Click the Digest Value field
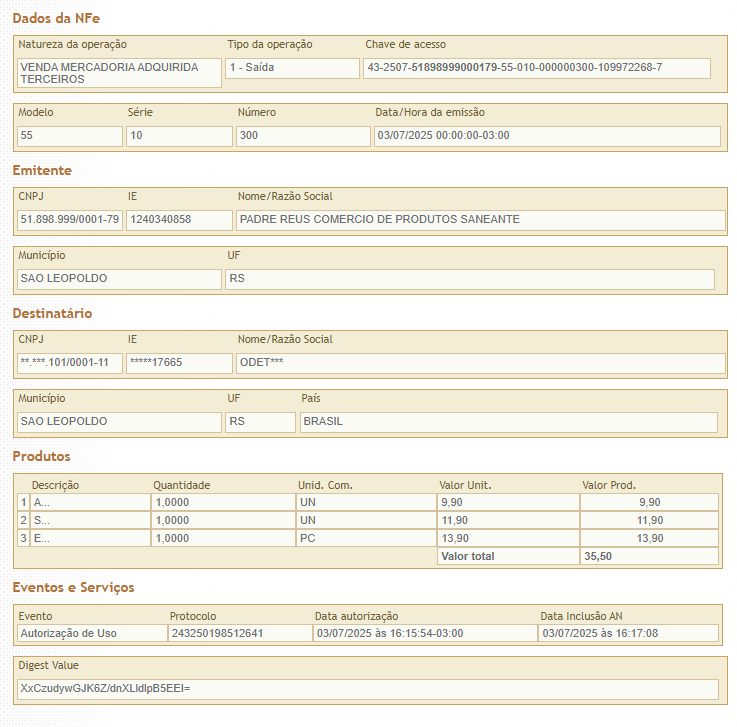The width and height of the screenshot is (737, 727). click(x=368, y=689)
